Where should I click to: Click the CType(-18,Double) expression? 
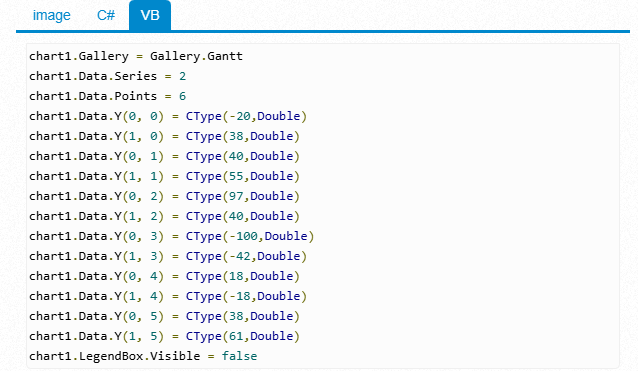246,296
